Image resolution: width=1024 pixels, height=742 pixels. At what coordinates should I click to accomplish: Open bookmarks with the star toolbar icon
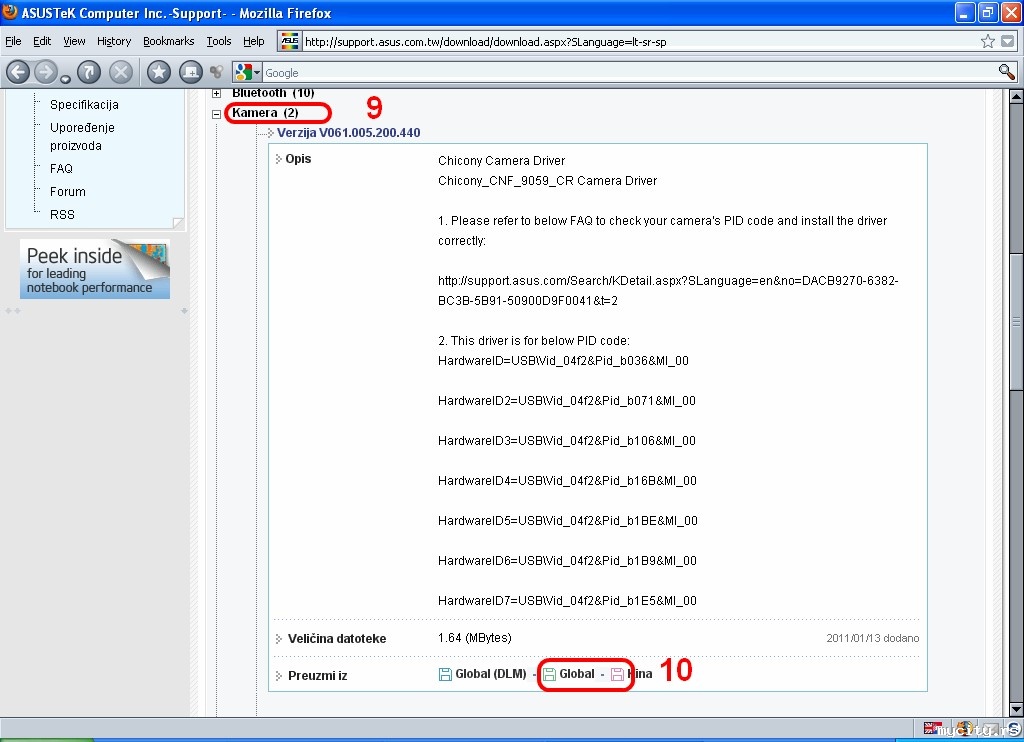159,72
